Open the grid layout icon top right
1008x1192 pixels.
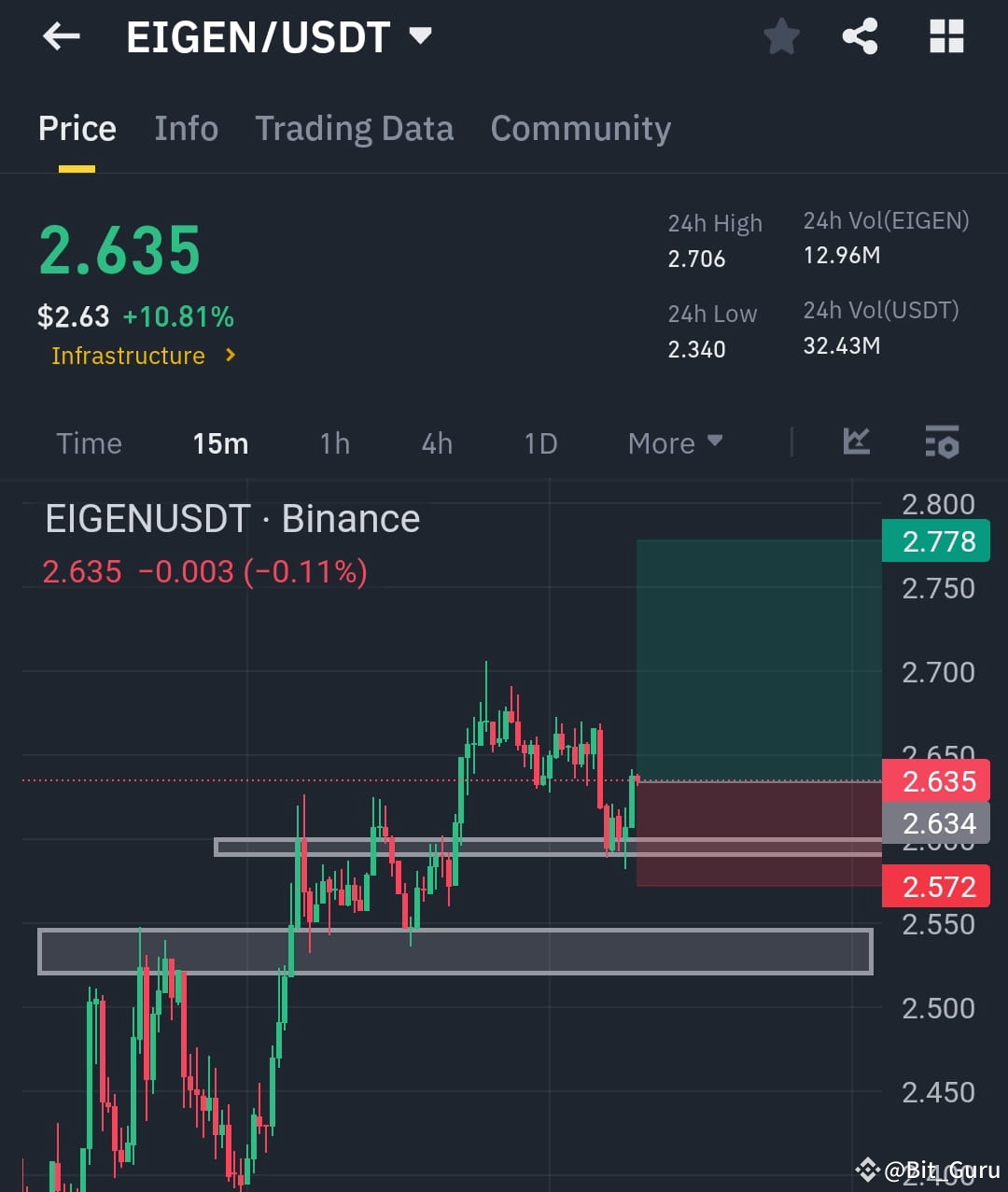(946, 36)
